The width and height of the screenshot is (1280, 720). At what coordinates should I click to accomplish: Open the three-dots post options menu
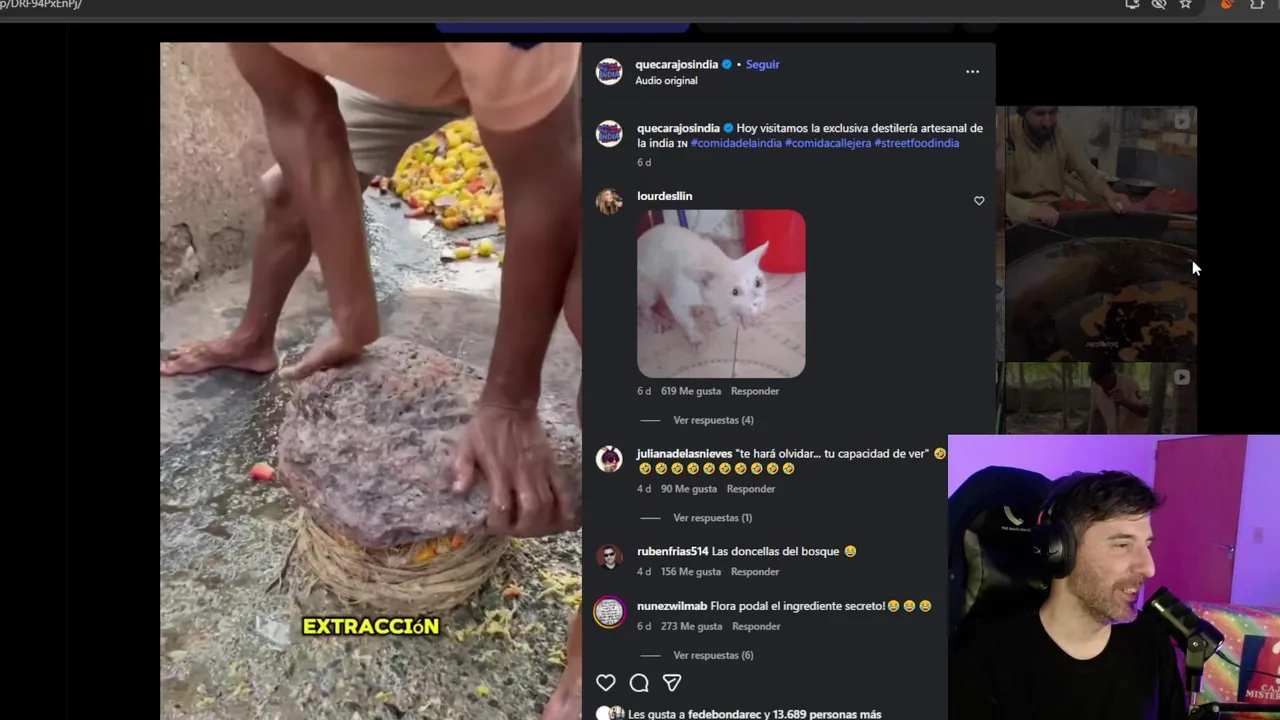click(972, 72)
